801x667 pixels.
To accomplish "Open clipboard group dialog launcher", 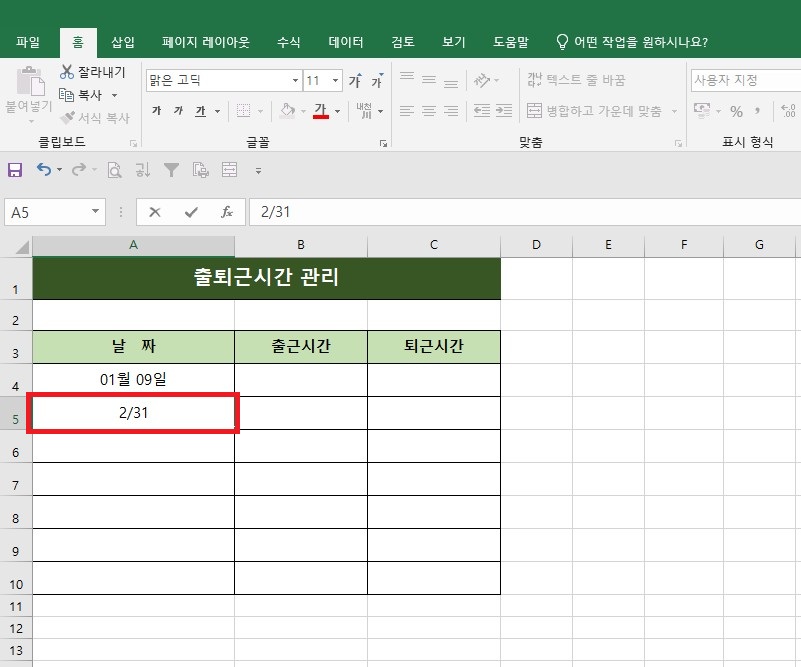I will point(134,144).
